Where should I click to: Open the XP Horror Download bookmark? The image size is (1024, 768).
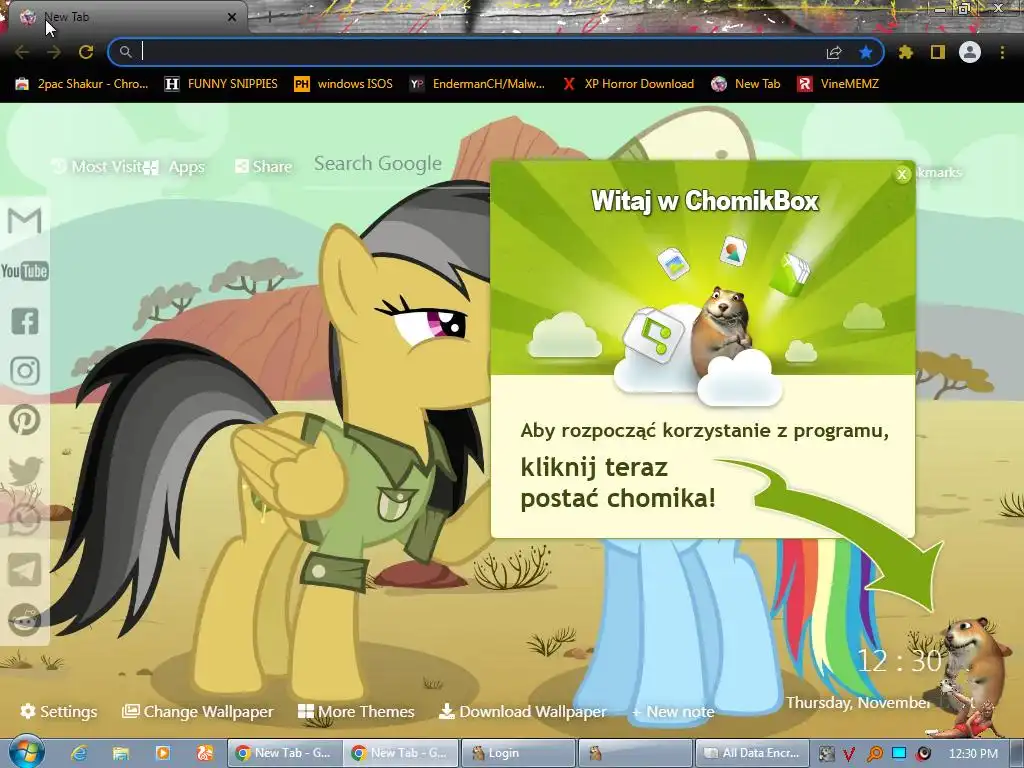click(x=628, y=84)
